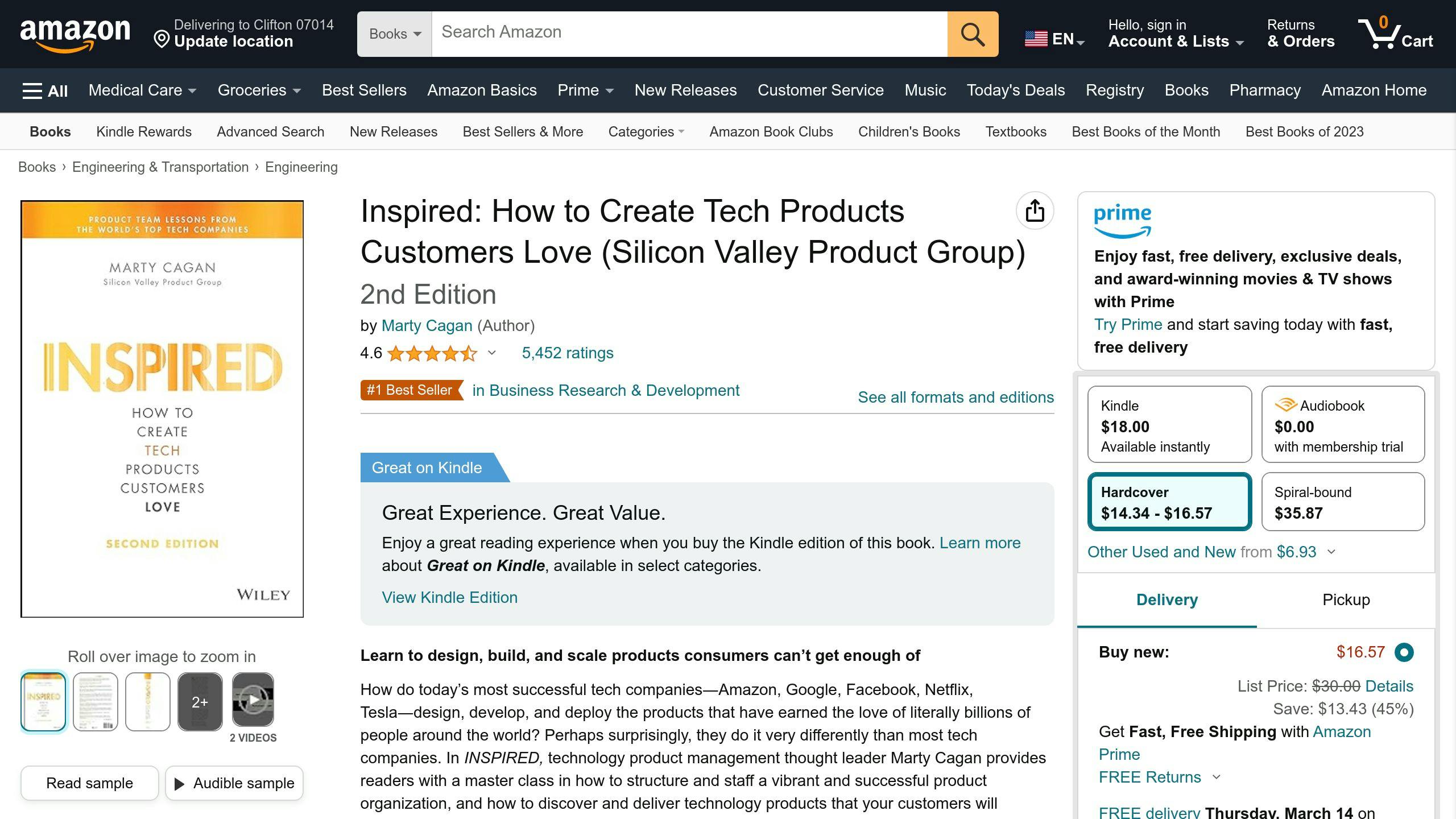Click the share icon beside the title
Image resolution: width=1456 pixels, height=819 pixels.
(1035, 211)
